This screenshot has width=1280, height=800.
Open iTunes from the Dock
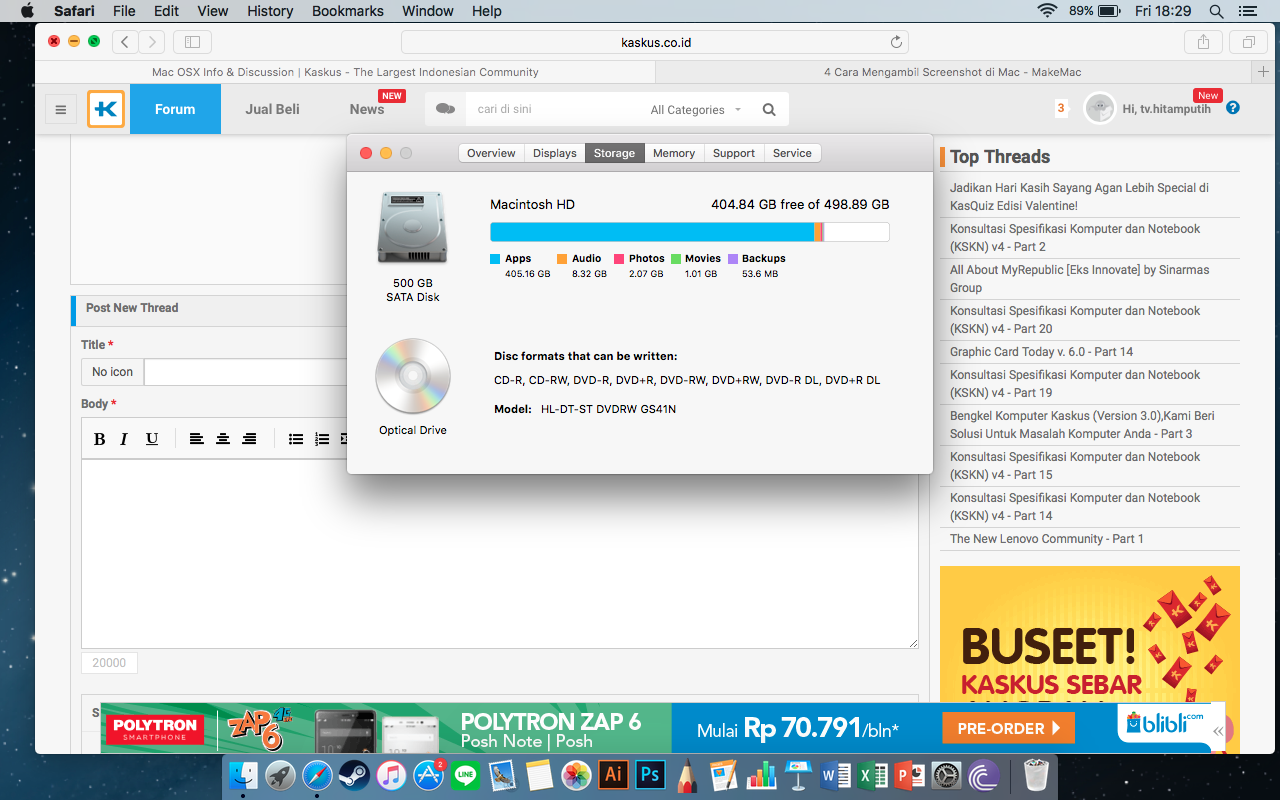coord(391,775)
